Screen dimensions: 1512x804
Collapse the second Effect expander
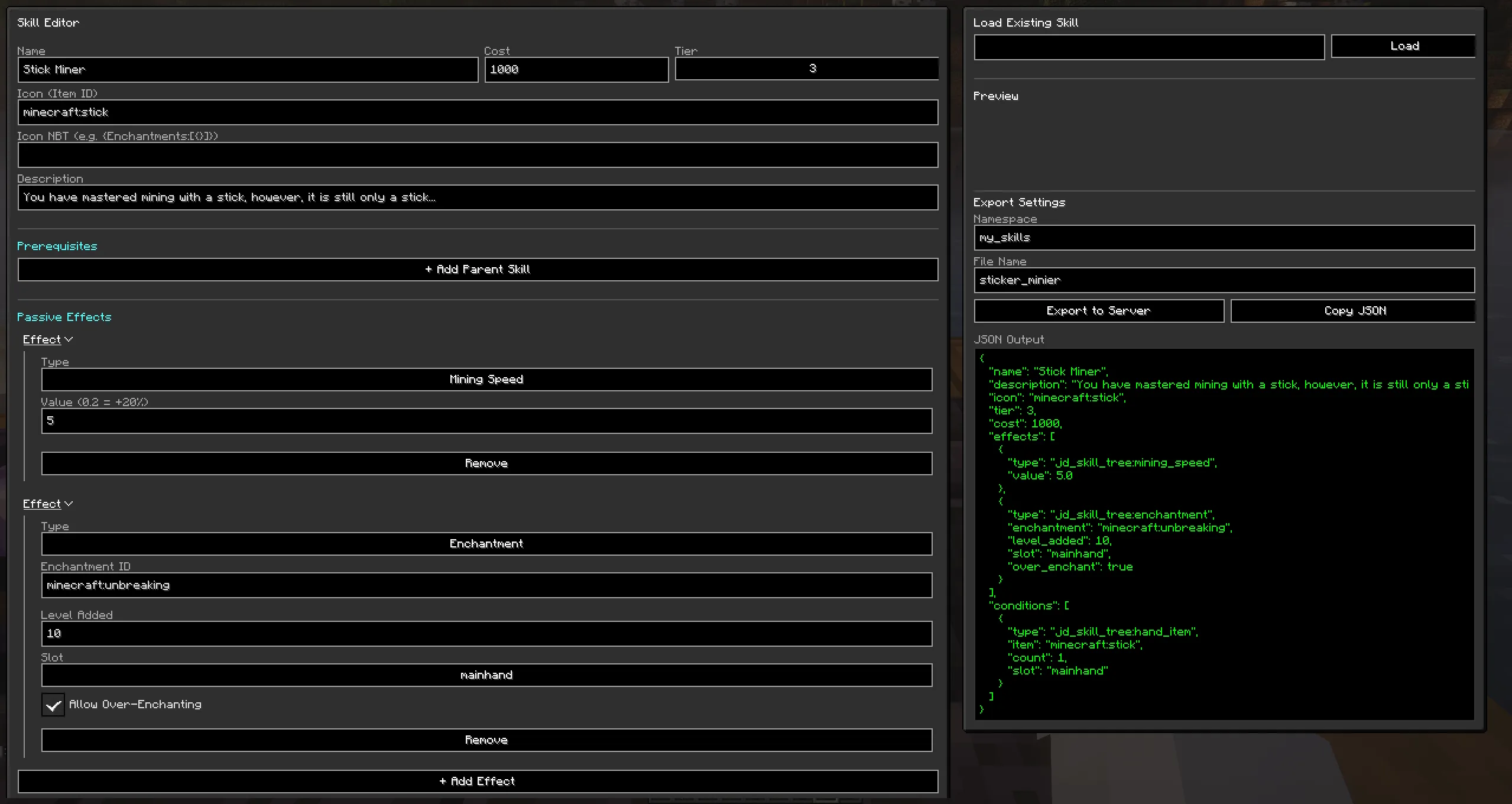(47, 504)
